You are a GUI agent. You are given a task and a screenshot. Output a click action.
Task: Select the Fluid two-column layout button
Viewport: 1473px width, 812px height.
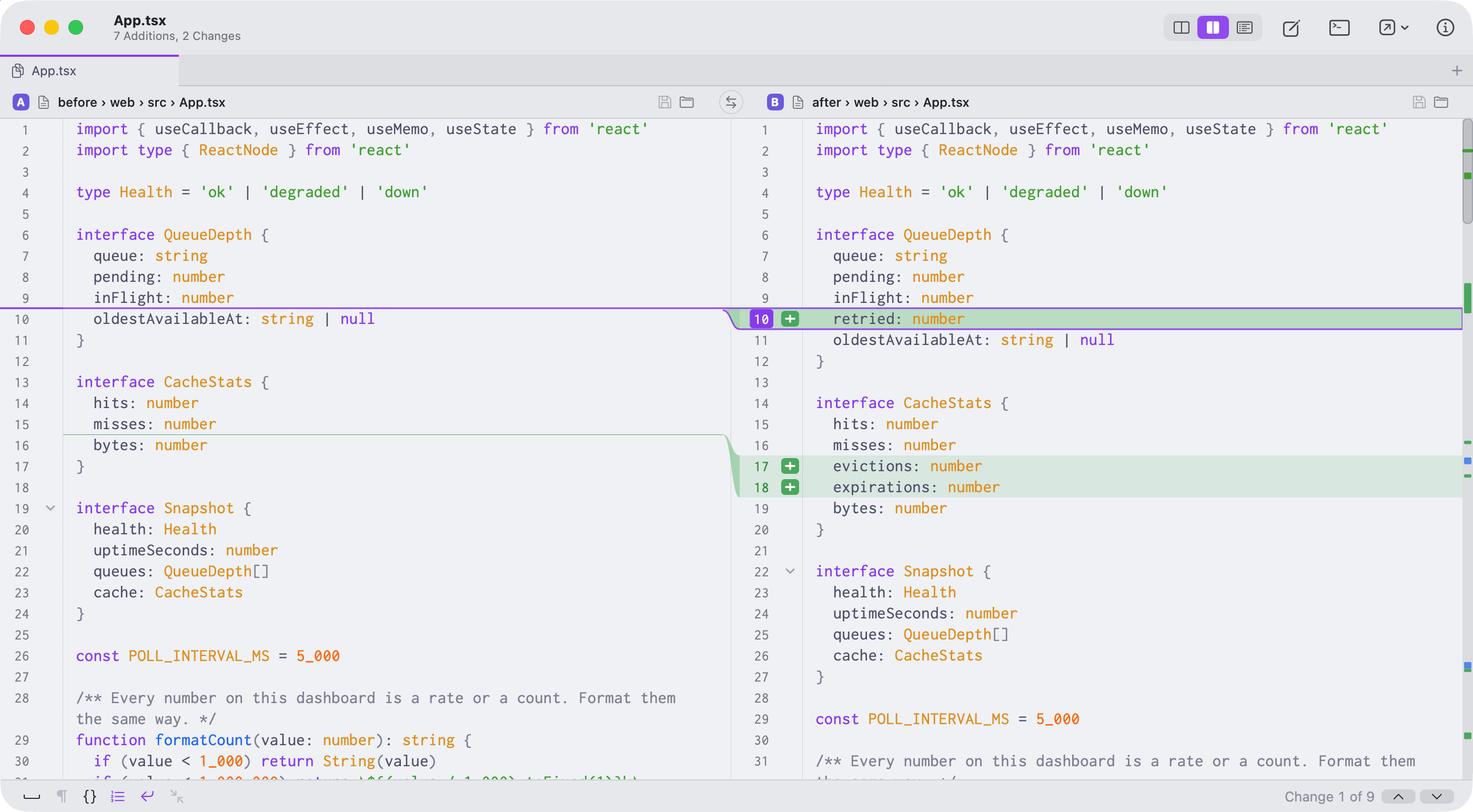(1213, 27)
